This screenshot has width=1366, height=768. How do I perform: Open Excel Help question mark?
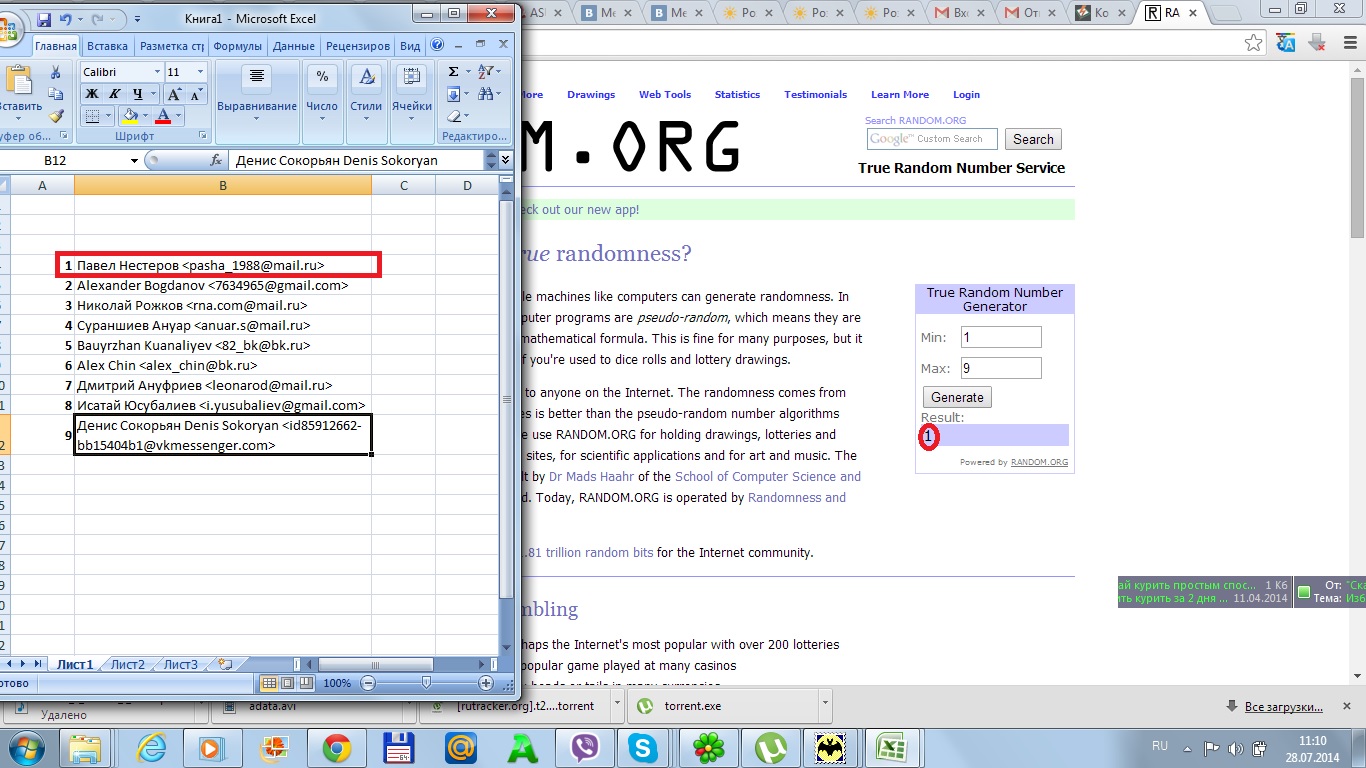pyautogui.click(x=437, y=45)
